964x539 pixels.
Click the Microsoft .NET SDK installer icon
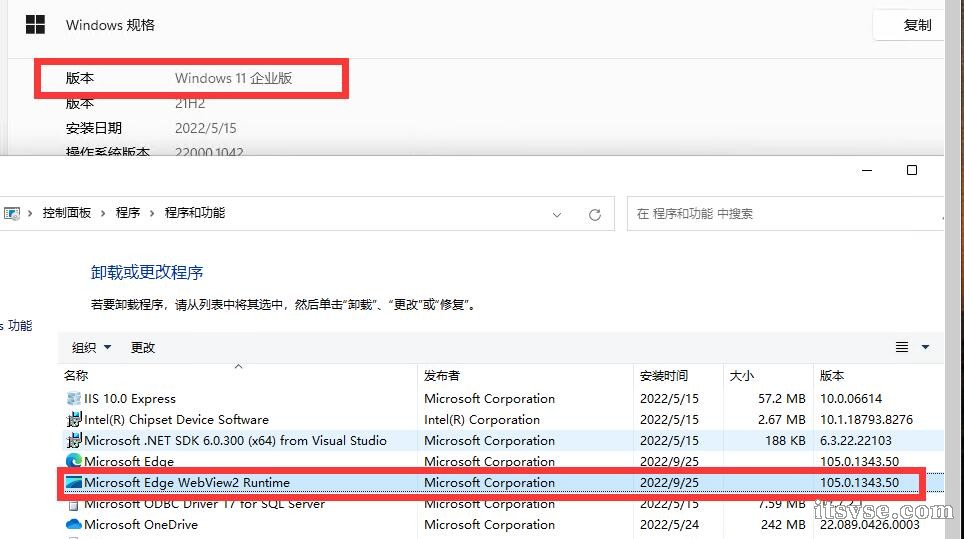pos(74,441)
